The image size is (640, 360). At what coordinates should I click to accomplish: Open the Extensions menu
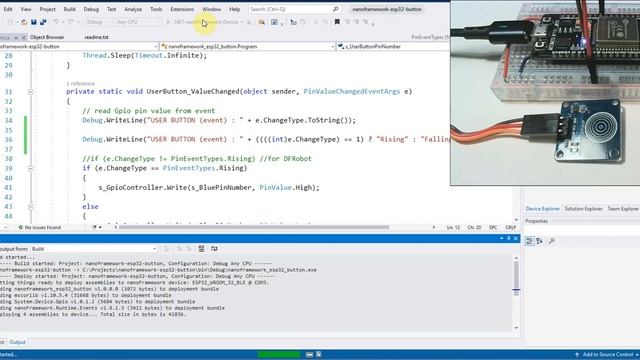[x=182, y=9]
